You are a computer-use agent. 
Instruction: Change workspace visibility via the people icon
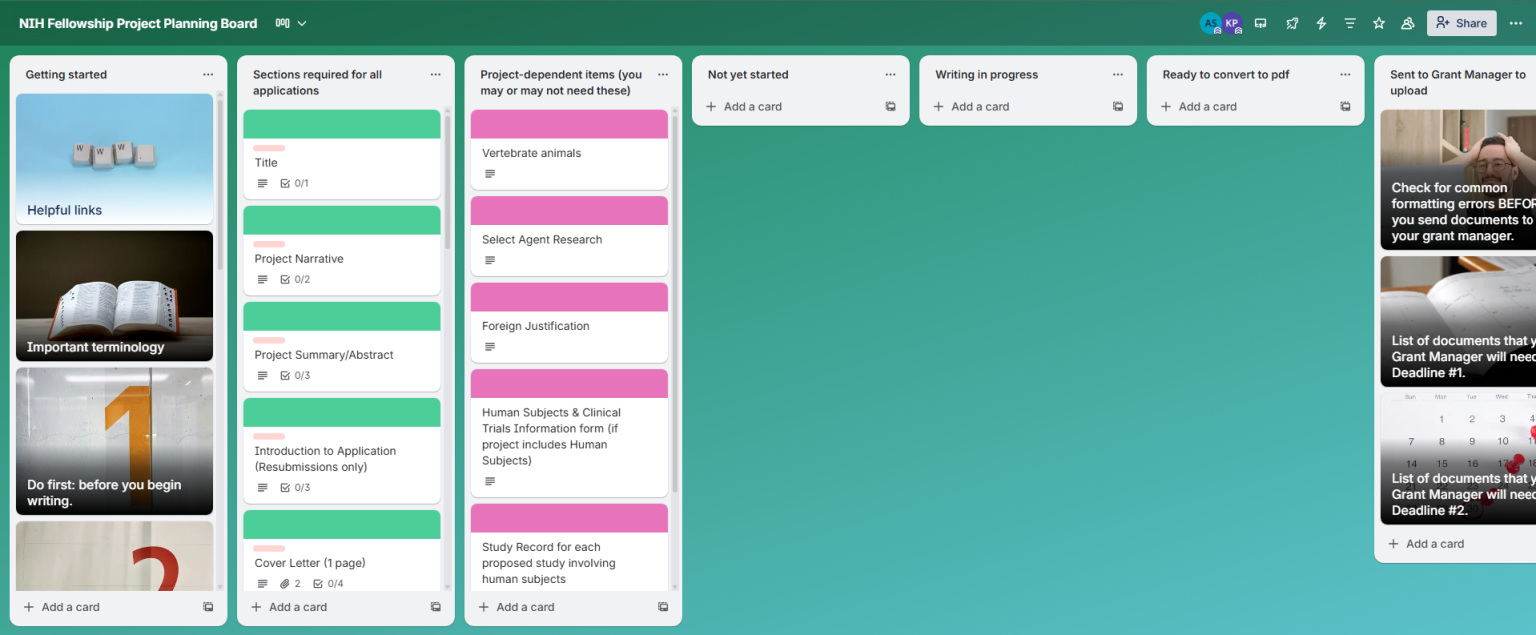point(1407,23)
